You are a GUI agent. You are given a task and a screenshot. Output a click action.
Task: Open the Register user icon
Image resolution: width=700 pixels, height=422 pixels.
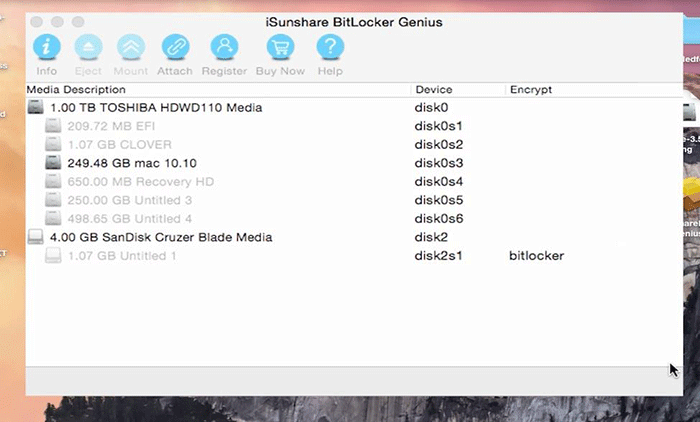(x=224, y=46)
